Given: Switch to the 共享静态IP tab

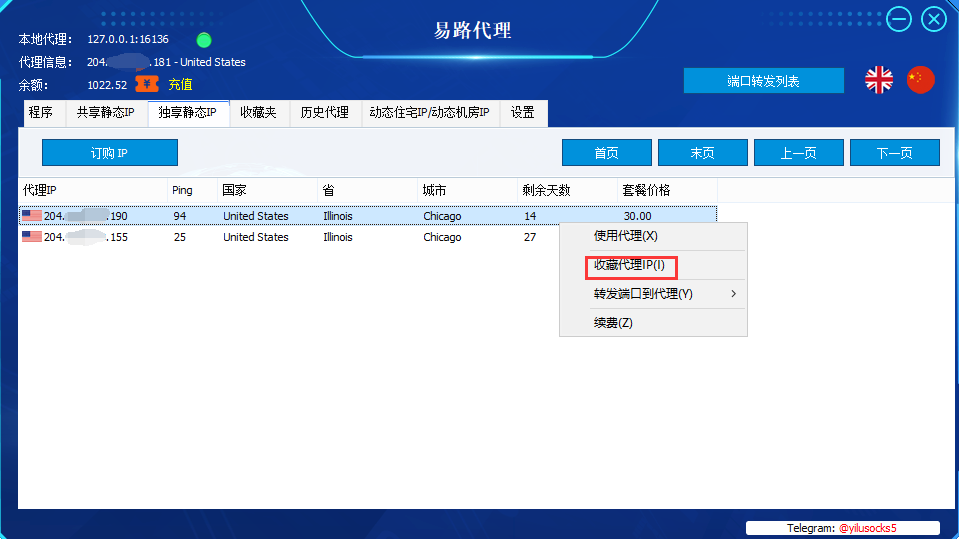Looking at the screenshot, I should tap(106, 113).
